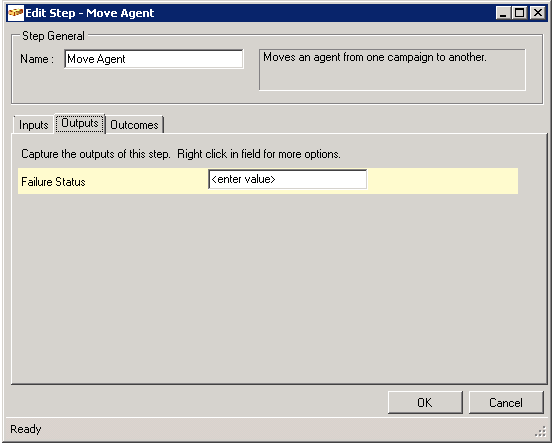Viewport: 553px width, 444px height.
Task: Click the Step General group heading
Action: pyautogui.click(x=53, y=36)
